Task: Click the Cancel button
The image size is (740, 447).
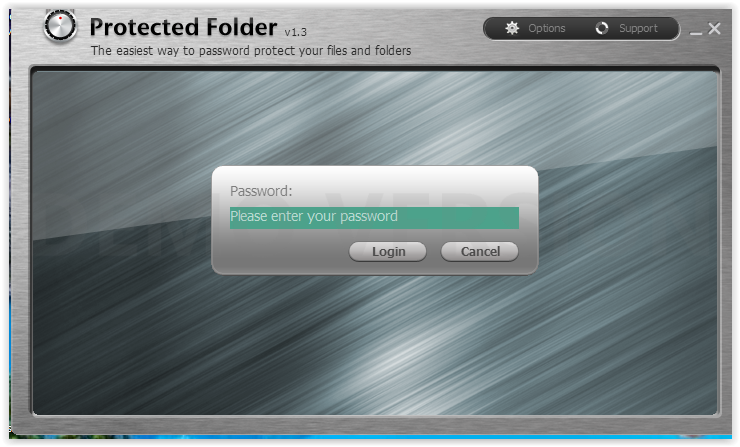Action: pos(480,252)
